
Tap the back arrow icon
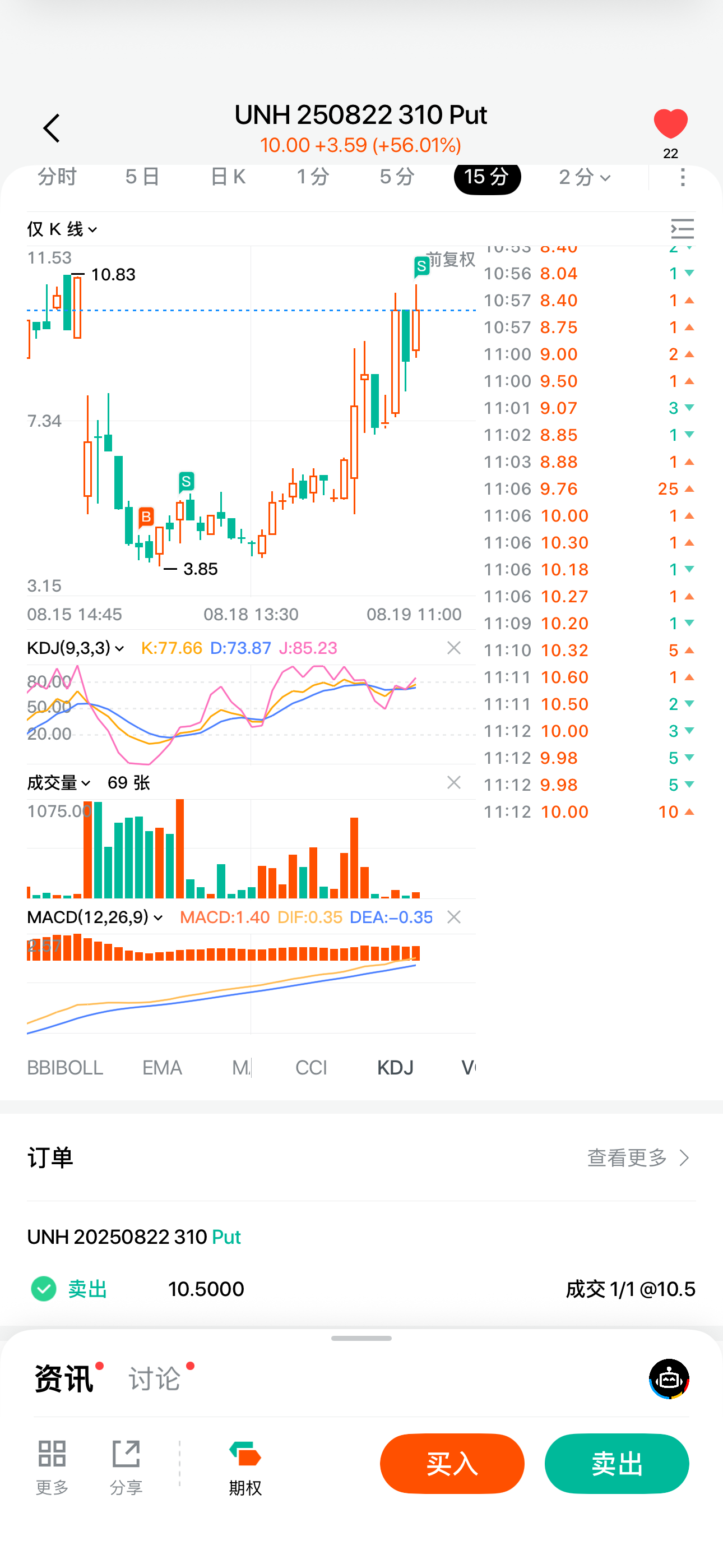pos(52,128)
